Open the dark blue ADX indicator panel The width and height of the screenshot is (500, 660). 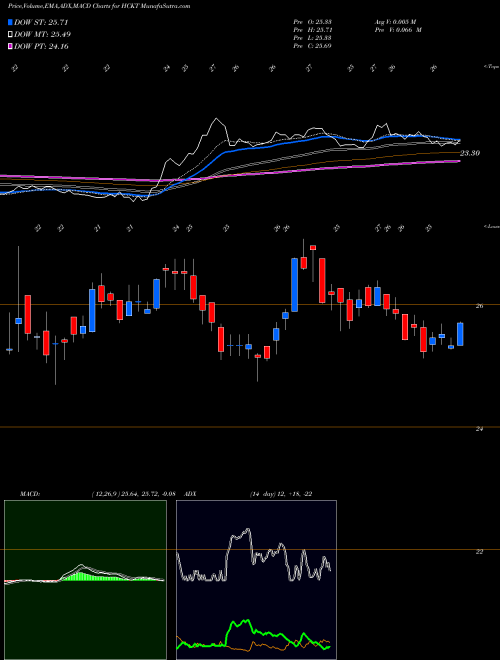pyautogui.click(x=256, y=580)
